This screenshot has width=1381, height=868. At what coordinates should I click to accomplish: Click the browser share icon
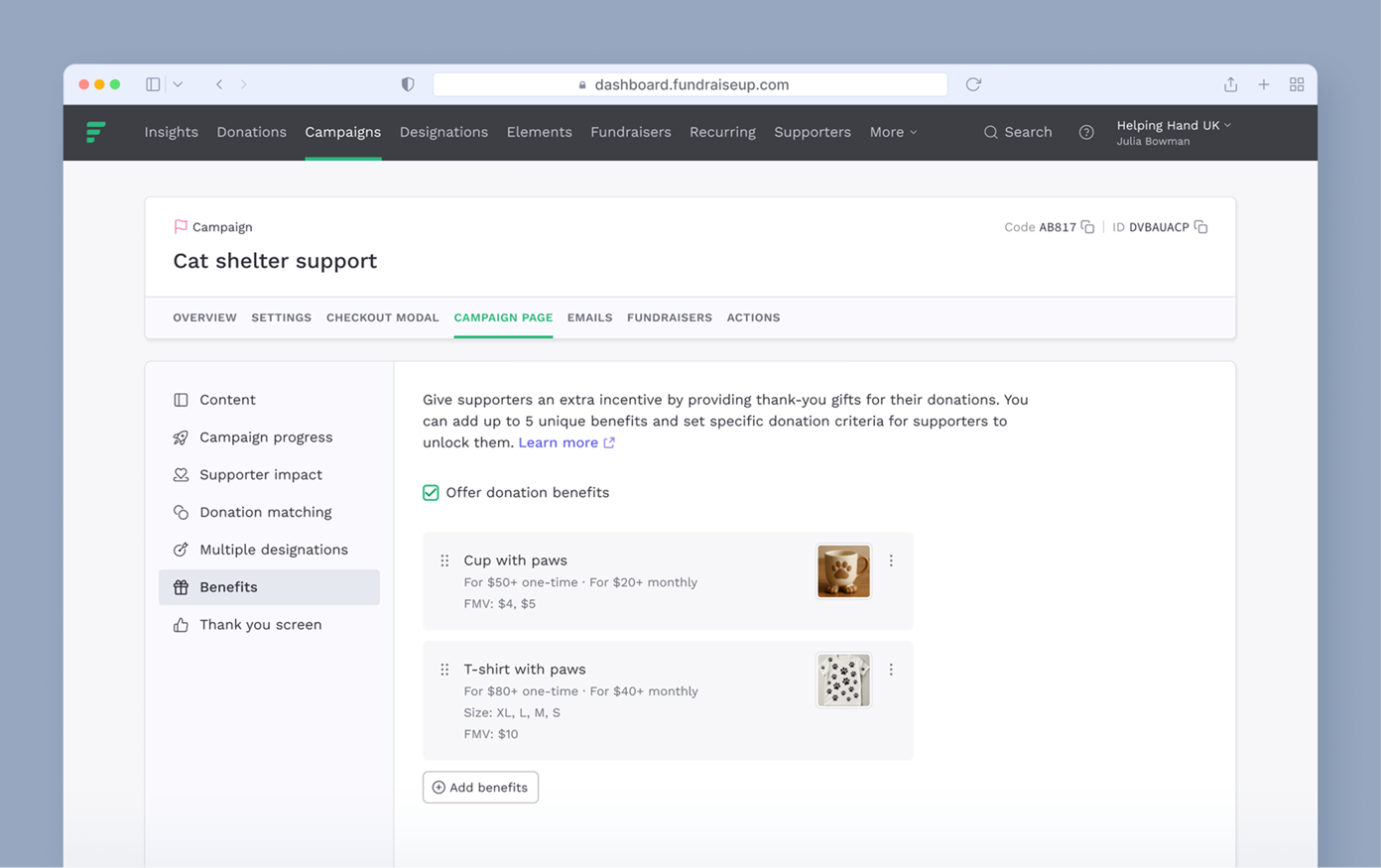1230,84
